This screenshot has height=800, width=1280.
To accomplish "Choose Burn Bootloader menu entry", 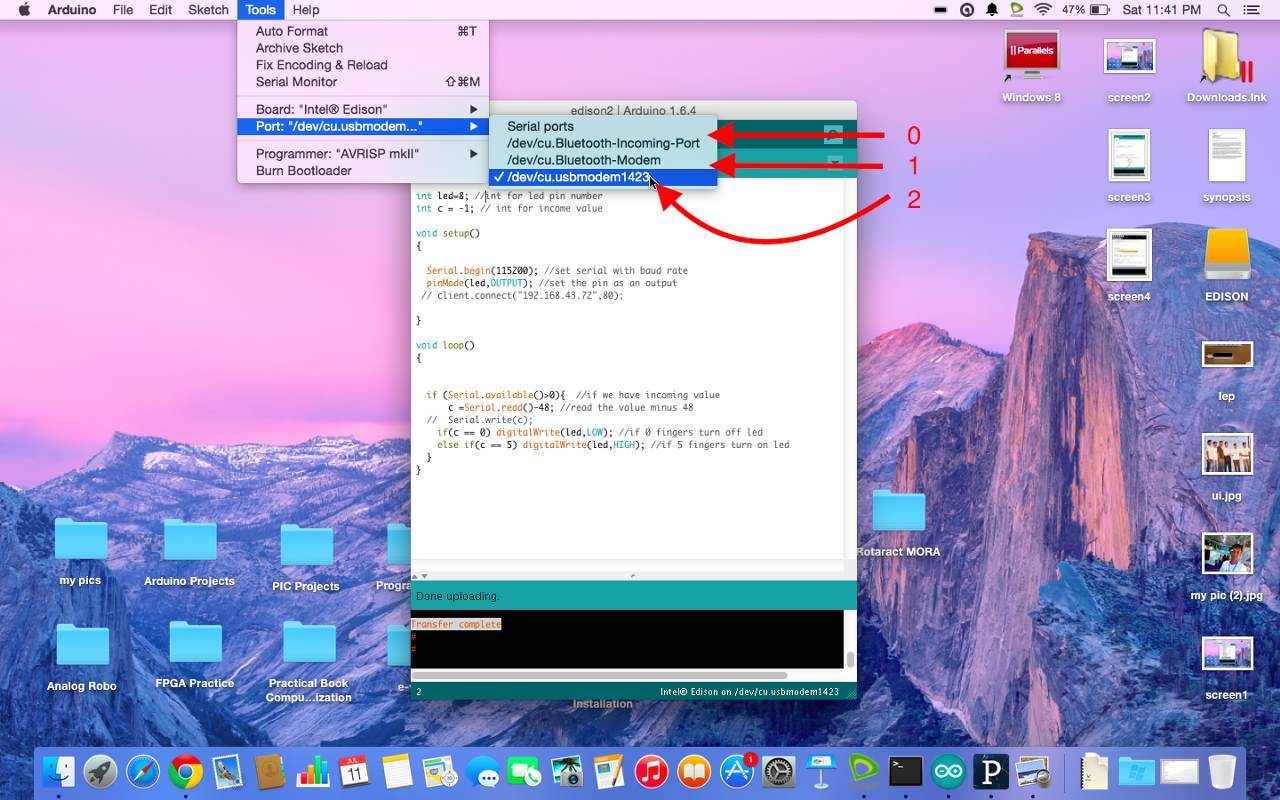I will tap(363, 171).
